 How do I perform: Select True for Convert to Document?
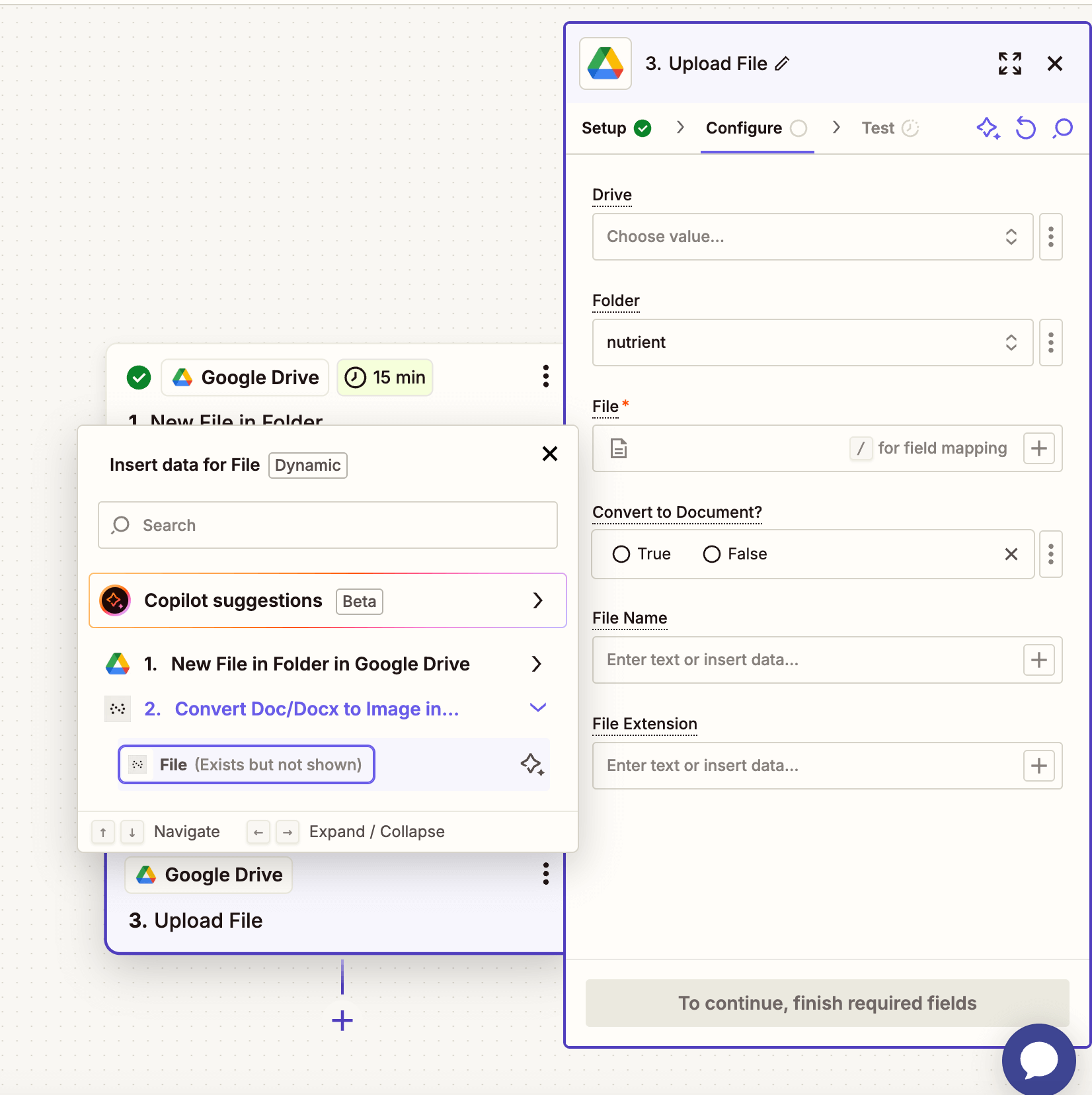coord(621,554)
